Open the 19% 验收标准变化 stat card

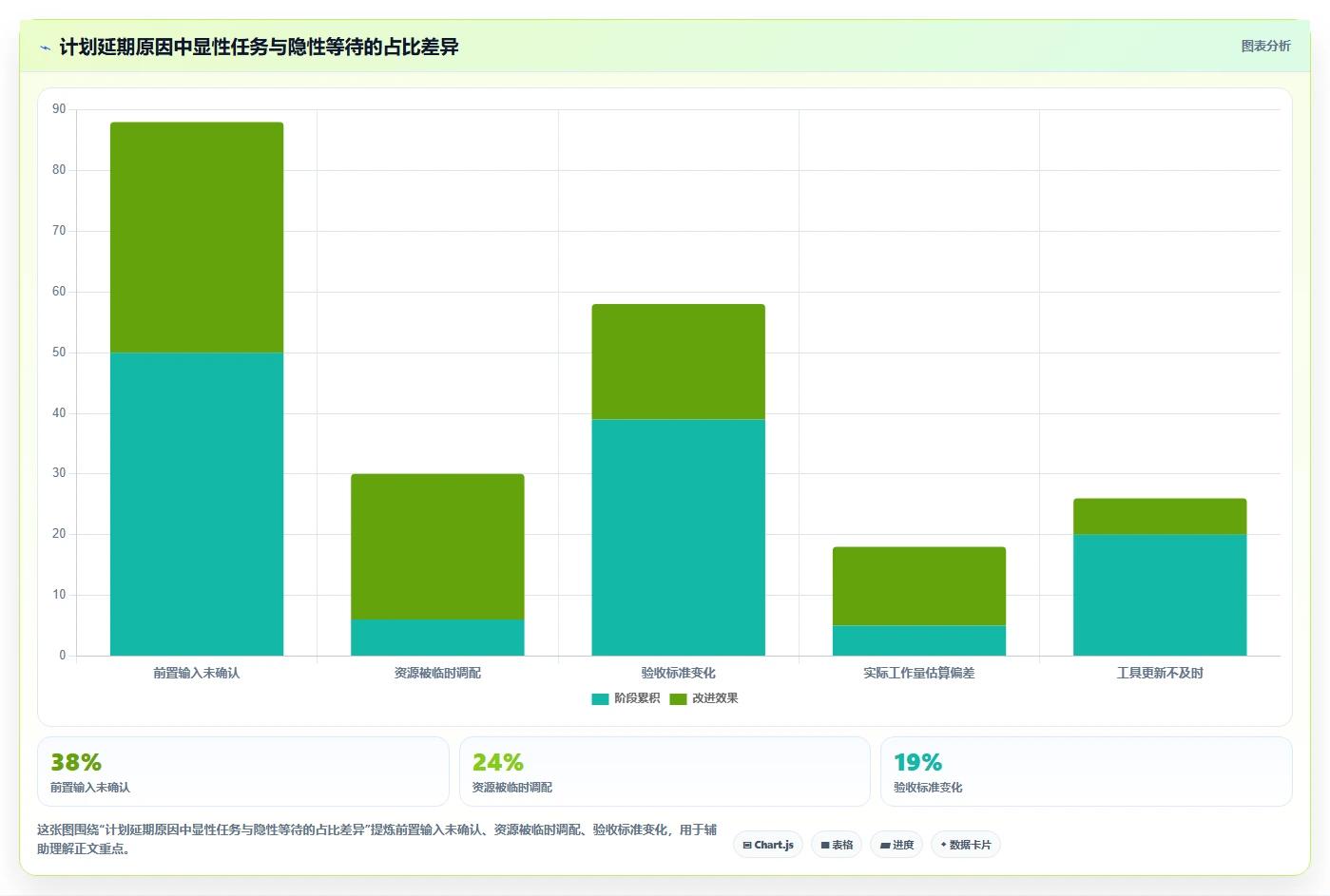pyautogui.click(x=1087, y=772)
